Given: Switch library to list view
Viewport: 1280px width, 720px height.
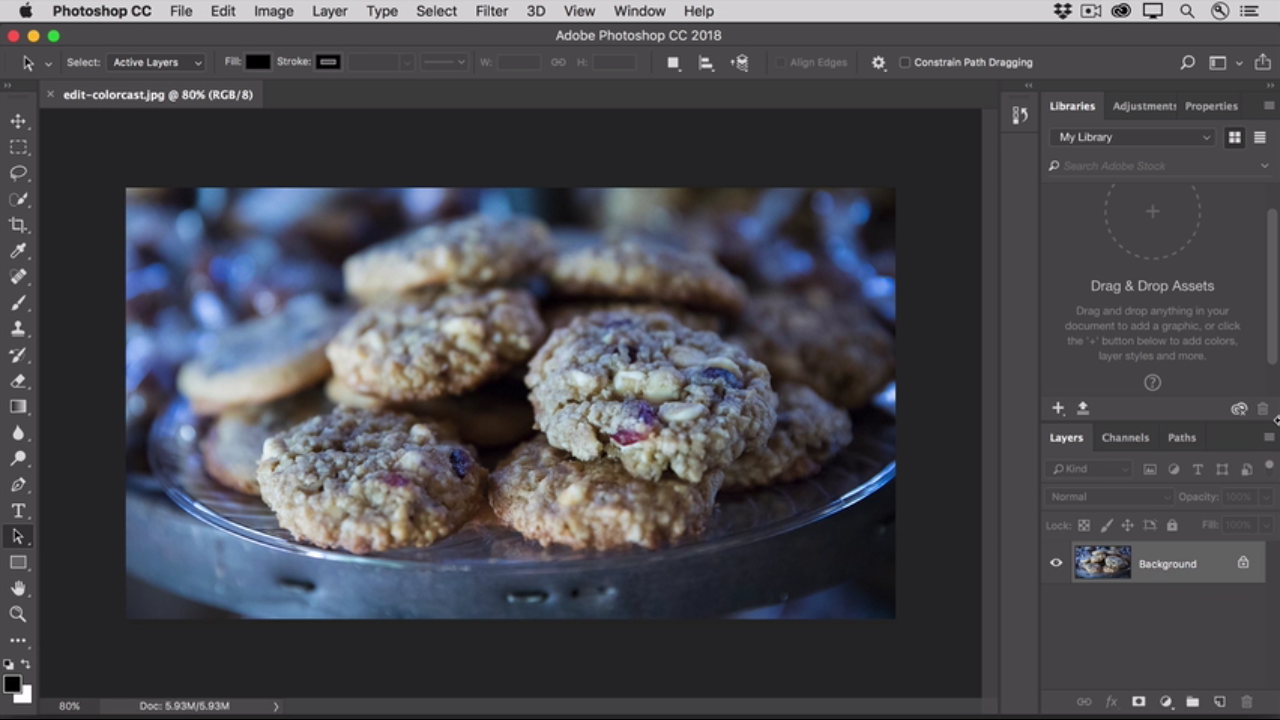Looking at the screenshot, I should 1259,137.
